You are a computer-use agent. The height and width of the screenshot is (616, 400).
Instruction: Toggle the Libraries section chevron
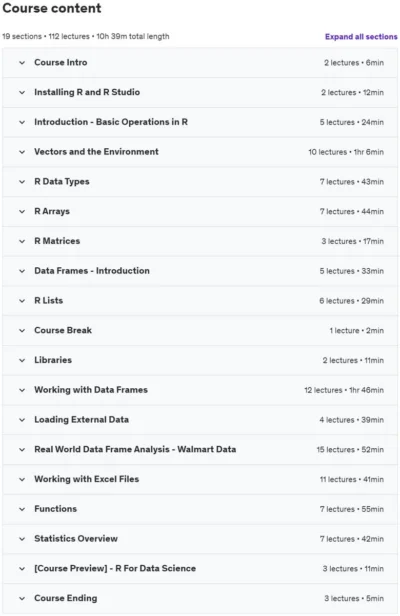tap(22, 360)
